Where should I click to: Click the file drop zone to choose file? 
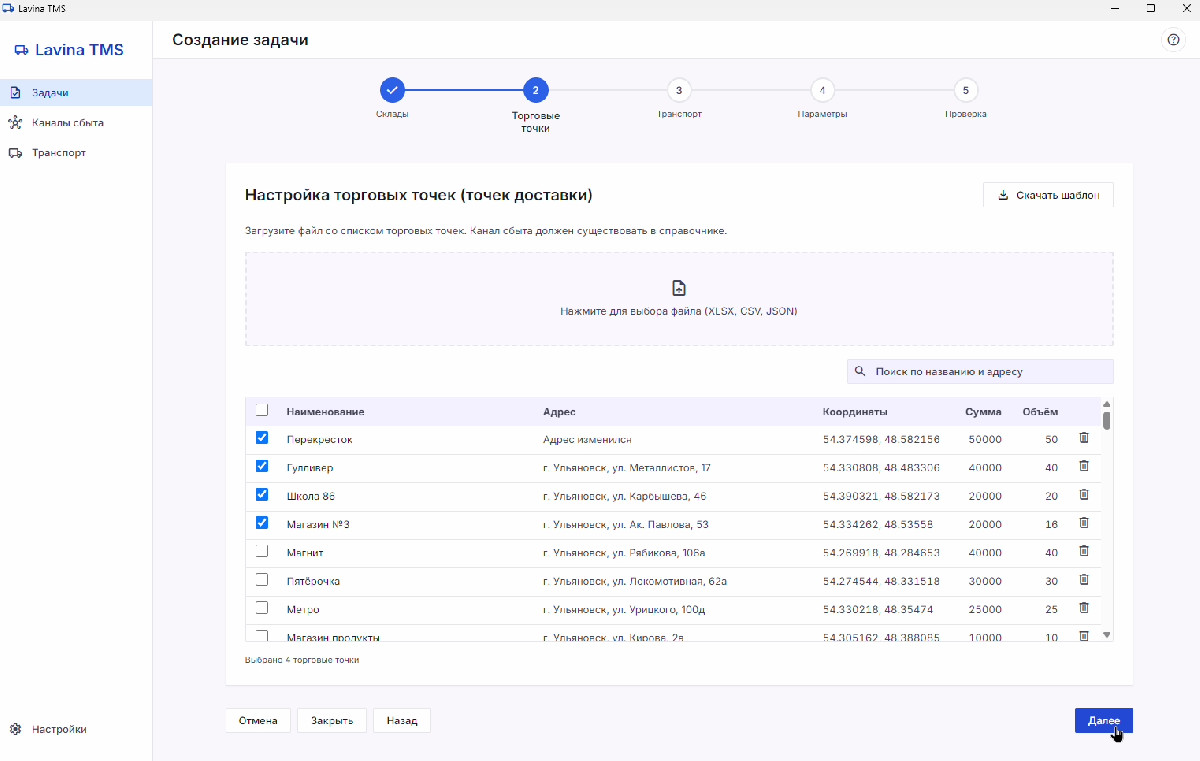(x=679, y=299)
